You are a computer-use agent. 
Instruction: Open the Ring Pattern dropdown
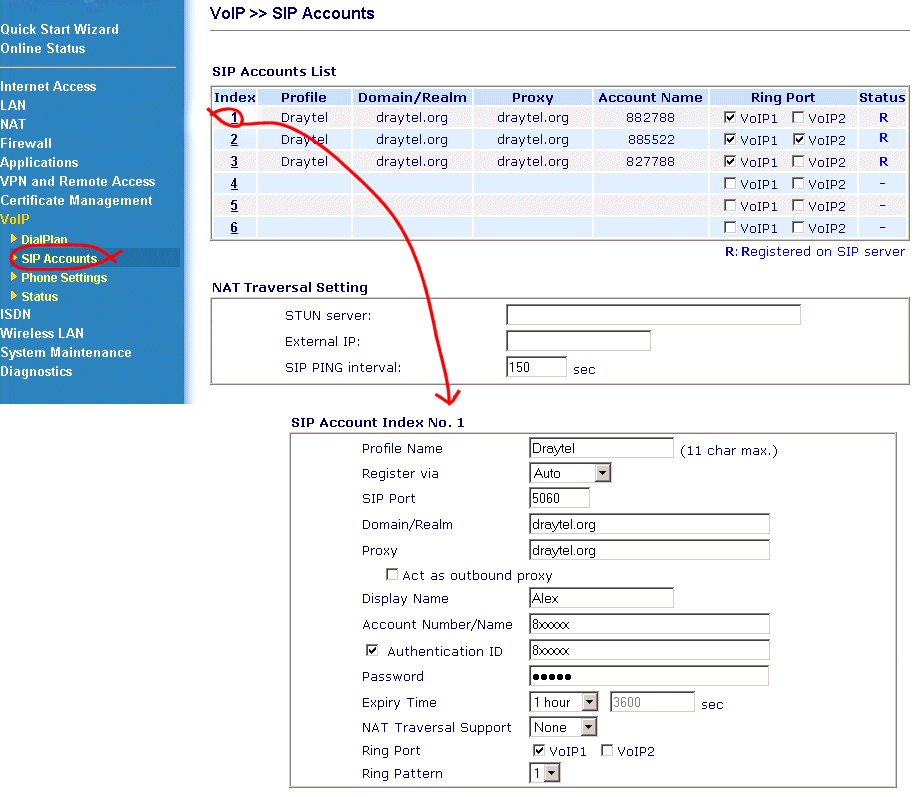tap(545, 773)
